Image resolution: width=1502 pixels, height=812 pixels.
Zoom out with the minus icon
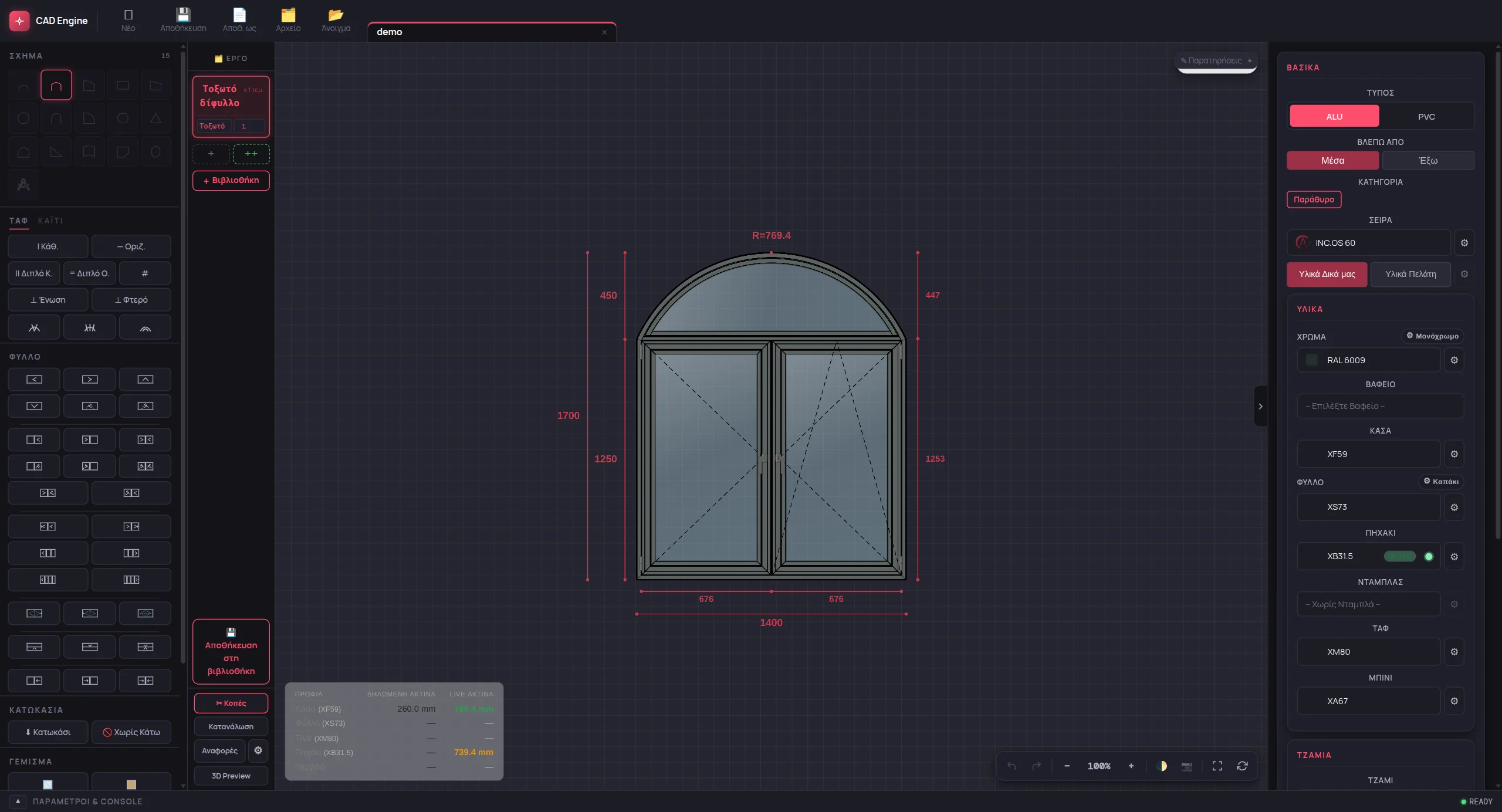tap(1067, 766)
